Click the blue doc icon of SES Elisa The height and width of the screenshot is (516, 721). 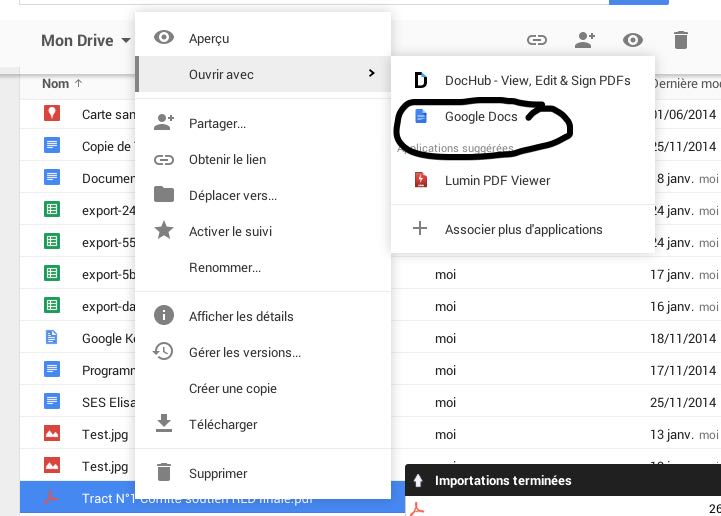(x=52, y=401)
